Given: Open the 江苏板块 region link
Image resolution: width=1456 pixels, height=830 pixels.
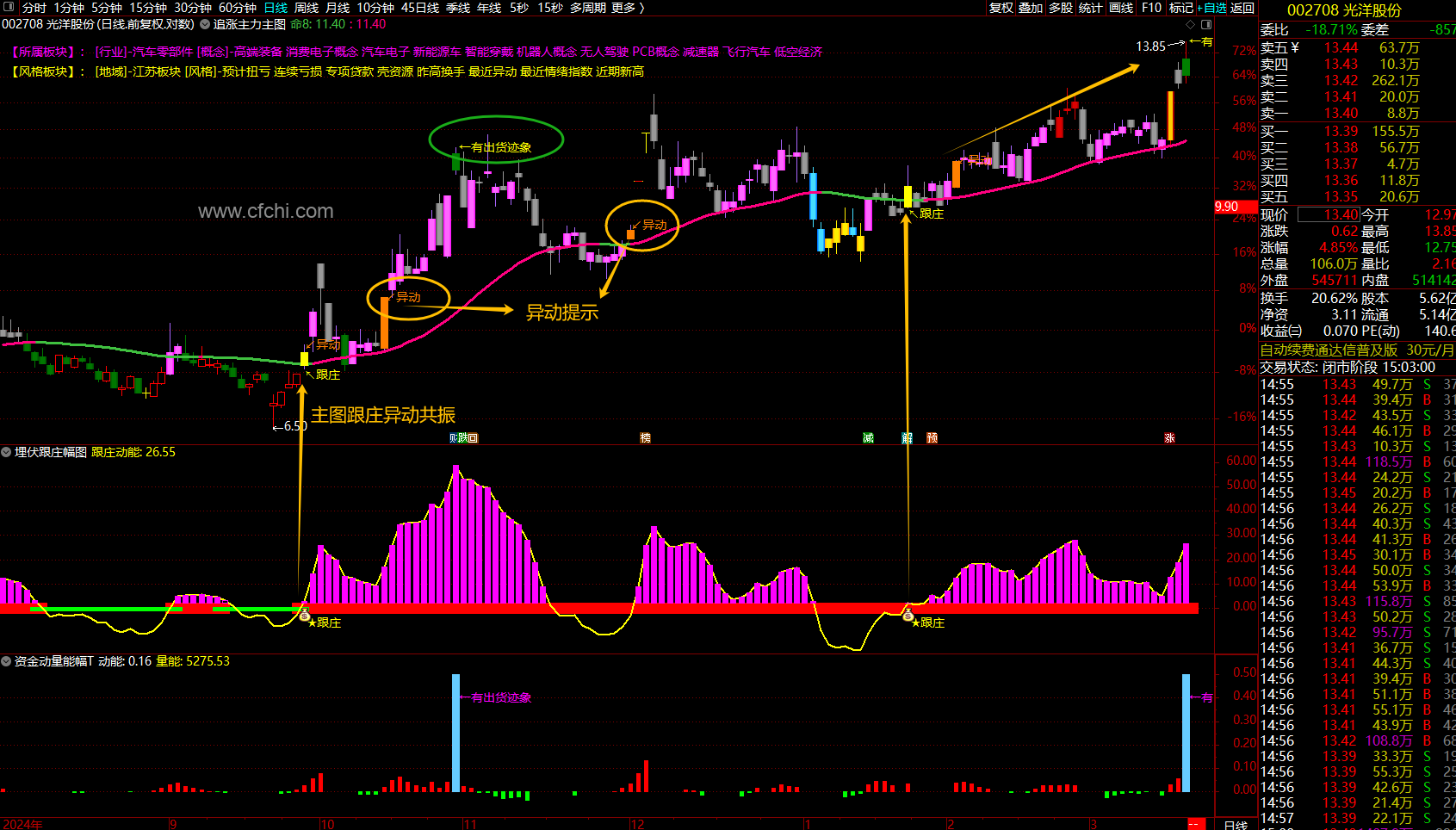Looking at the screenshot, I should click(x=157, y=71).
